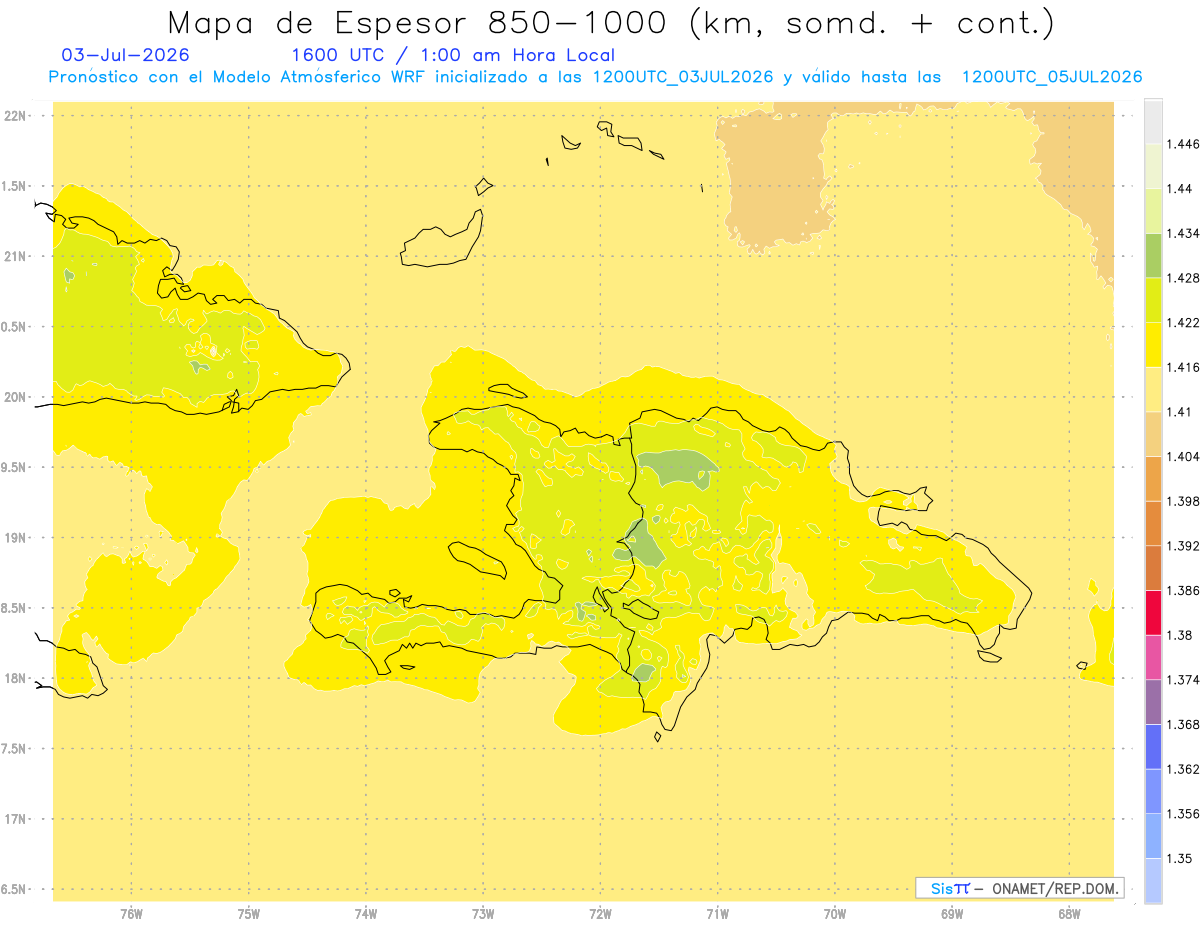Click the 70W longitude axis label
This screenshot has width=1200, height=927.
tap(835, 913)
